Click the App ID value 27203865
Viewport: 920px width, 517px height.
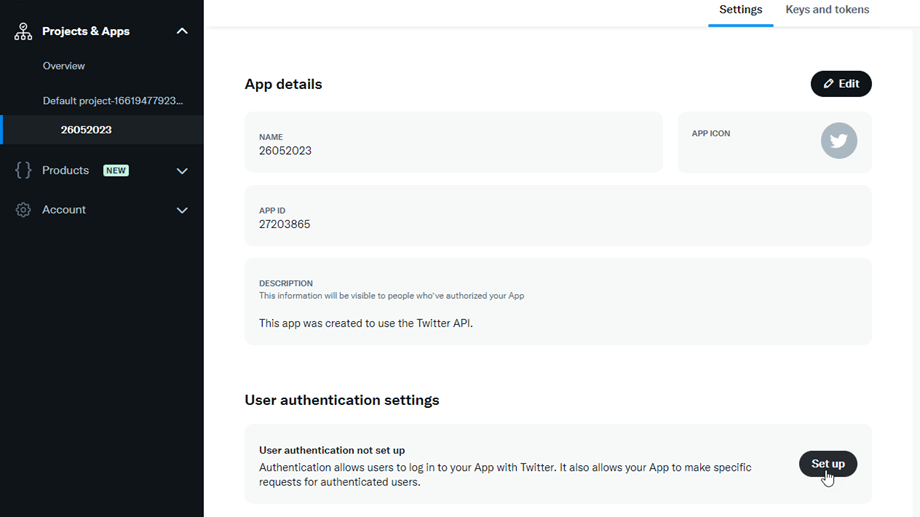click(x=285, y=225)
